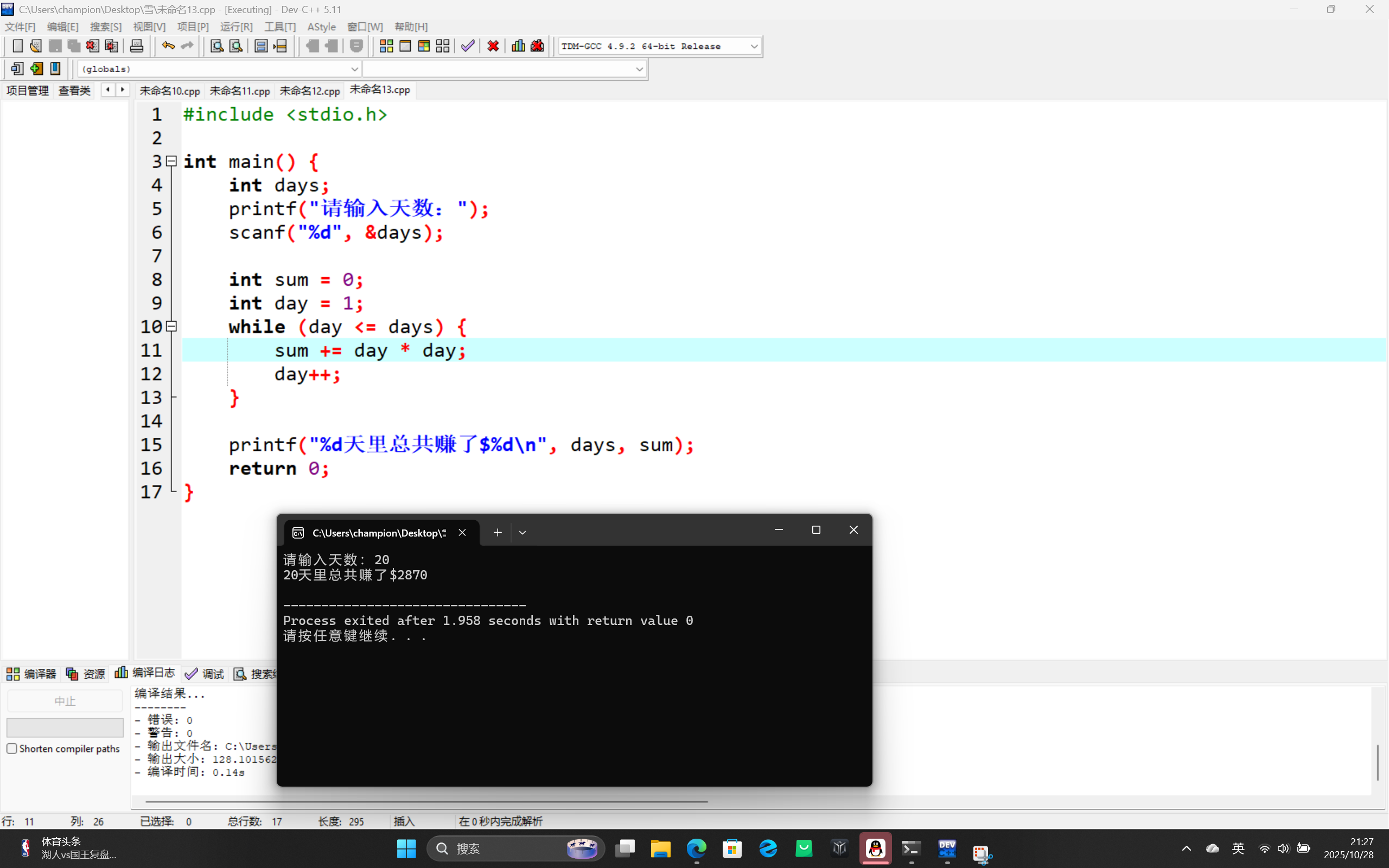
Task: Collapse the main function fold at line 3
Action: 171,162
